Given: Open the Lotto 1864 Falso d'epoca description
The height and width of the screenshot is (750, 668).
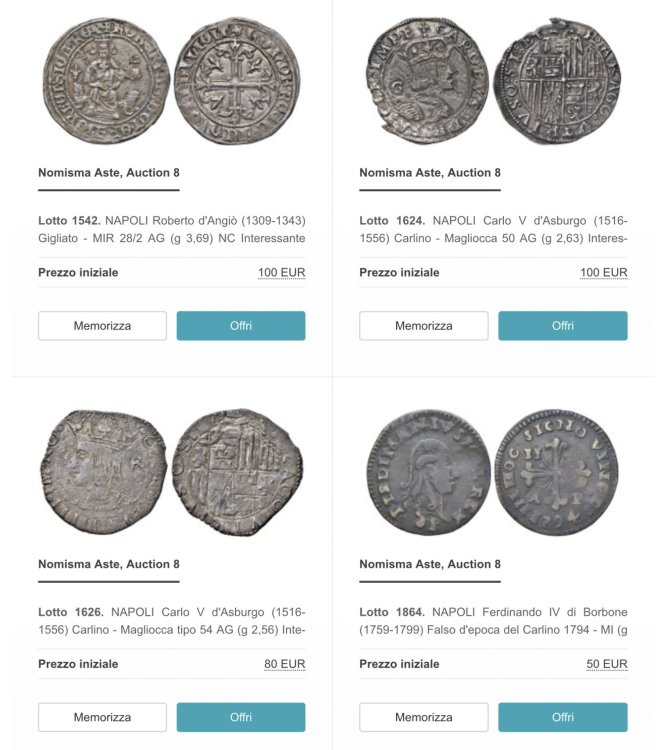Looking at the screenshot, I should click(493, 620).
